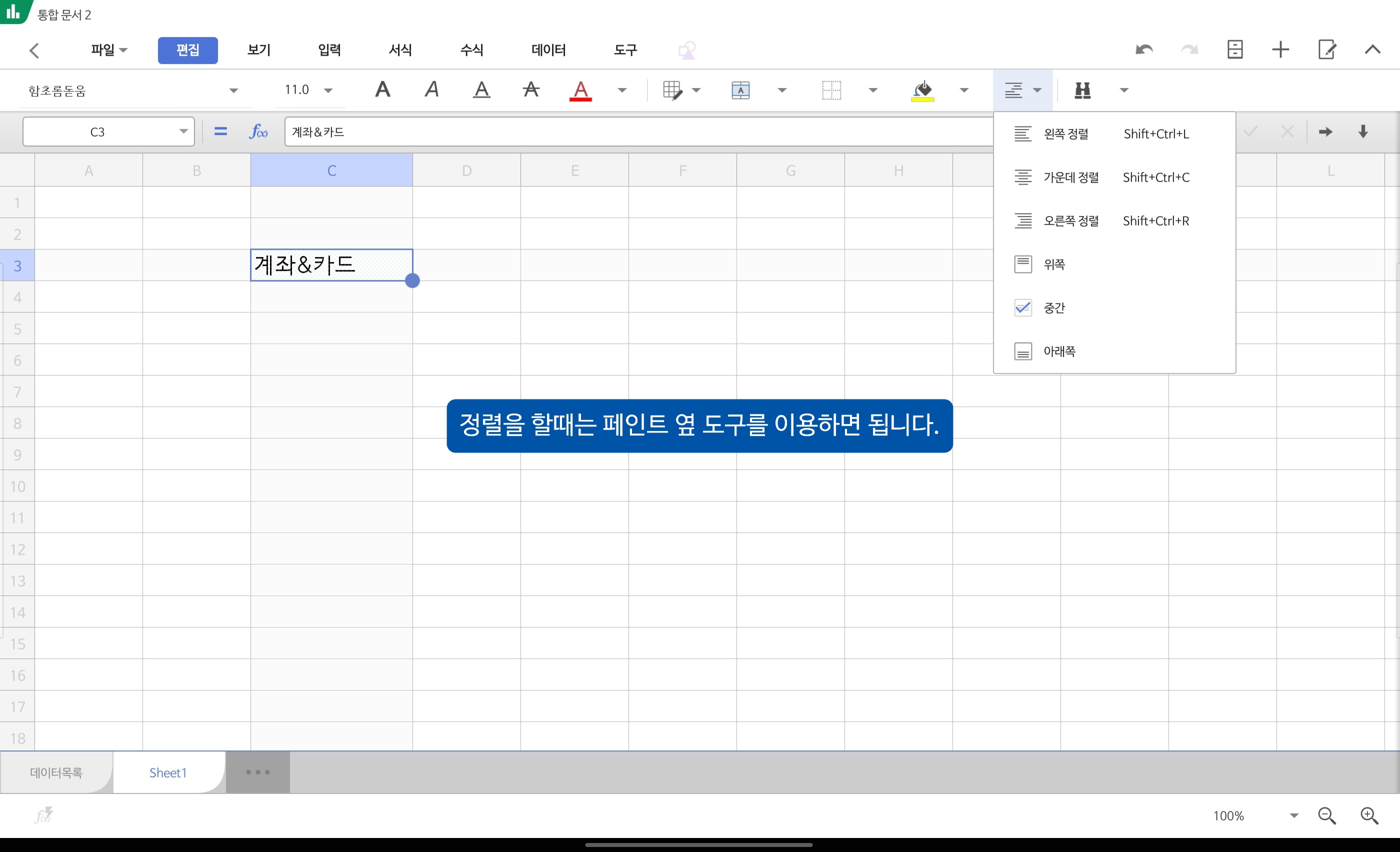Switch to the 데이터목록 sheet tab
The height and width of the screenshot is (852, 1400).
click(56, 772)
